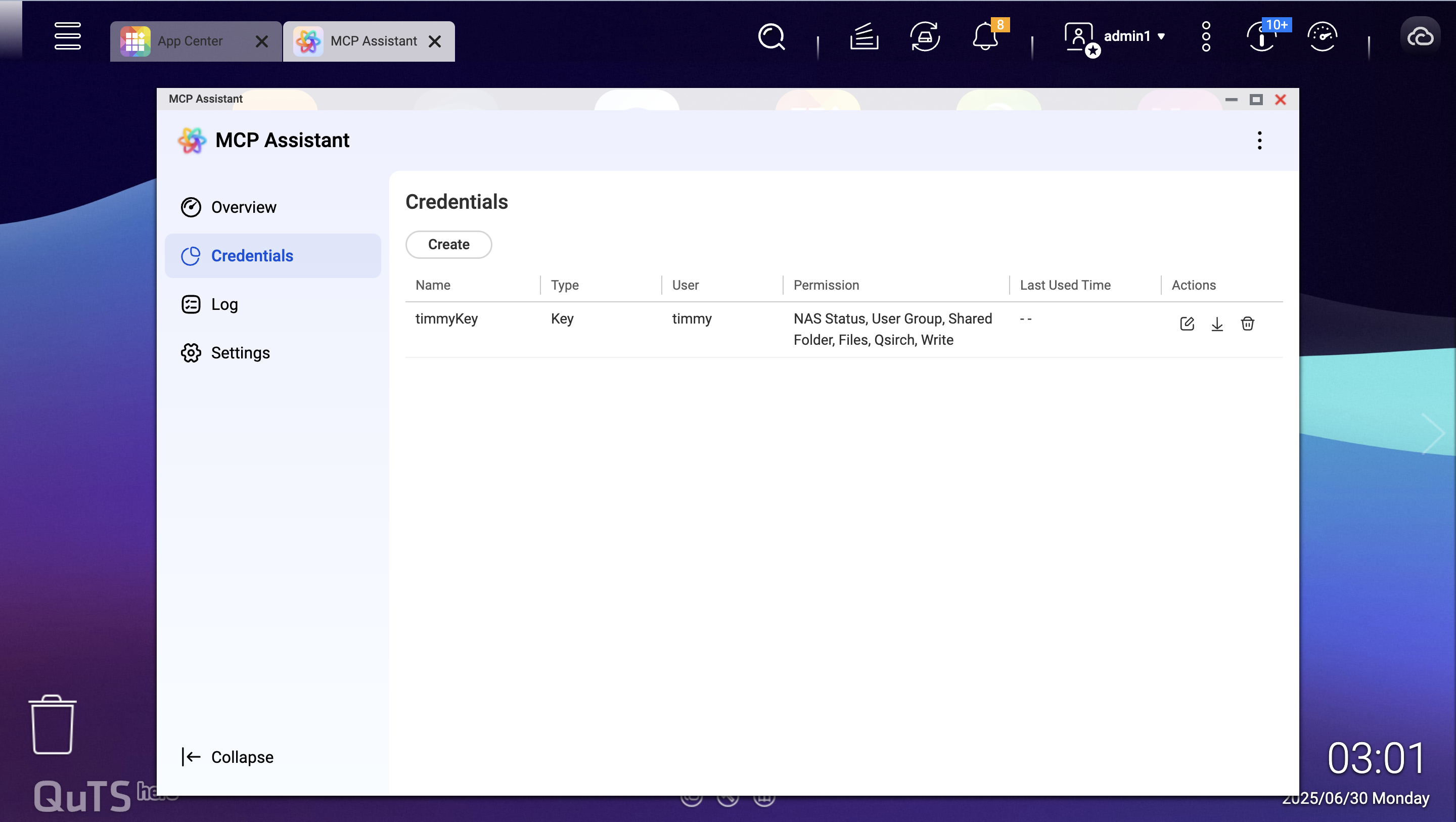Open background tasks icon in top bar
This screenshot has width=1456, height=822.
[863, 37]
